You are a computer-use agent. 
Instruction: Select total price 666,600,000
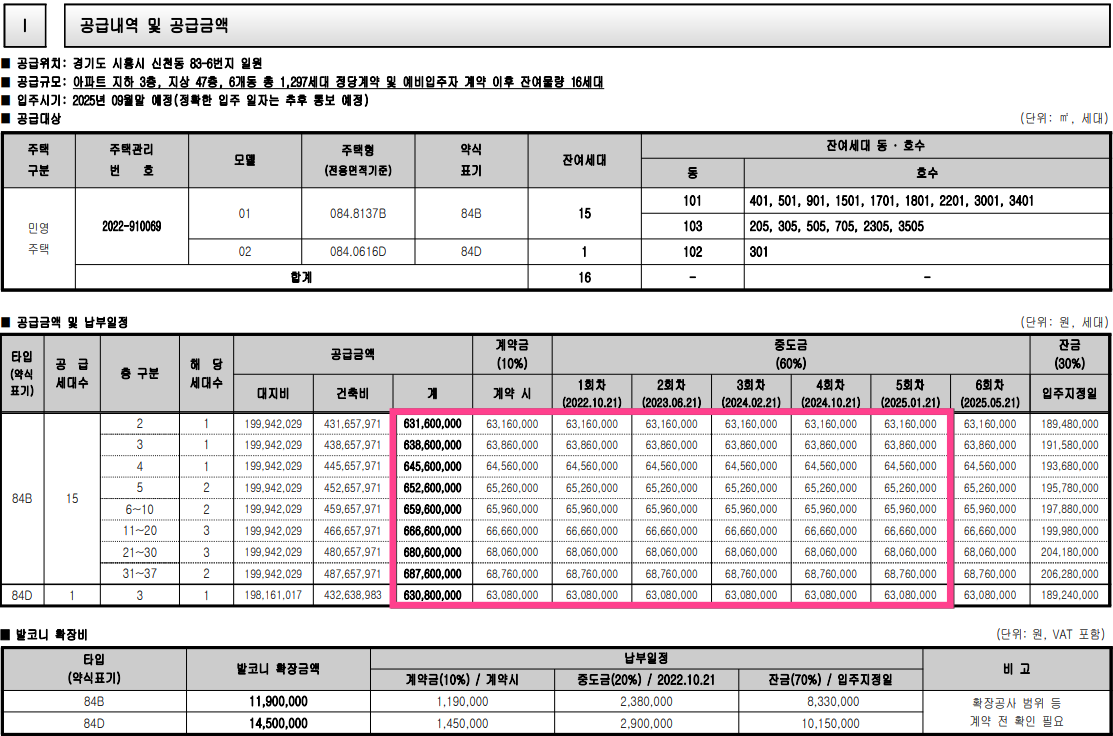[x=432, y=531]
